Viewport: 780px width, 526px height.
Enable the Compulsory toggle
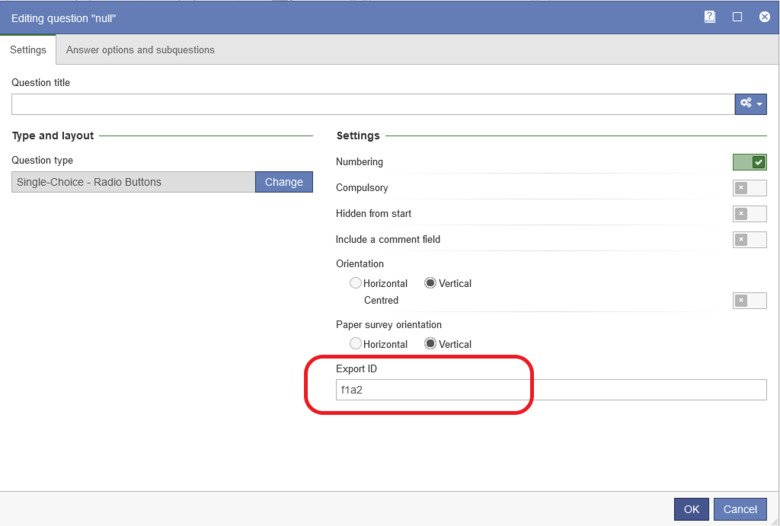(749, 188)
